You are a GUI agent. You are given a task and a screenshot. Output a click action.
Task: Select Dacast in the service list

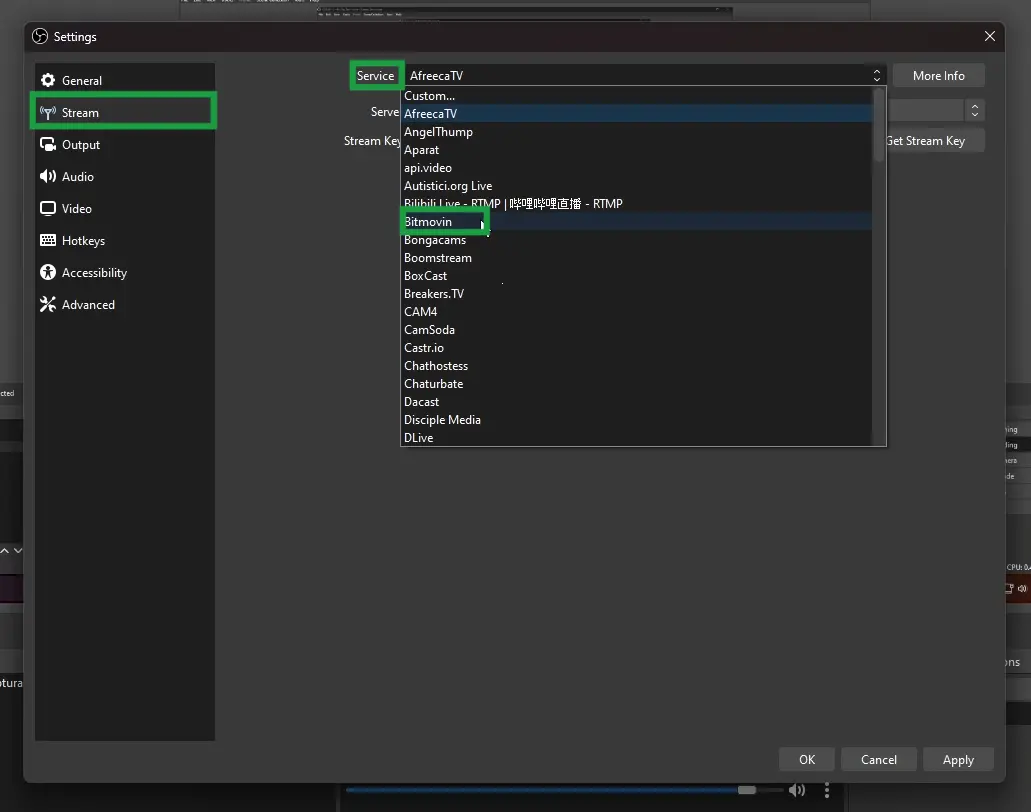[636, 402]
